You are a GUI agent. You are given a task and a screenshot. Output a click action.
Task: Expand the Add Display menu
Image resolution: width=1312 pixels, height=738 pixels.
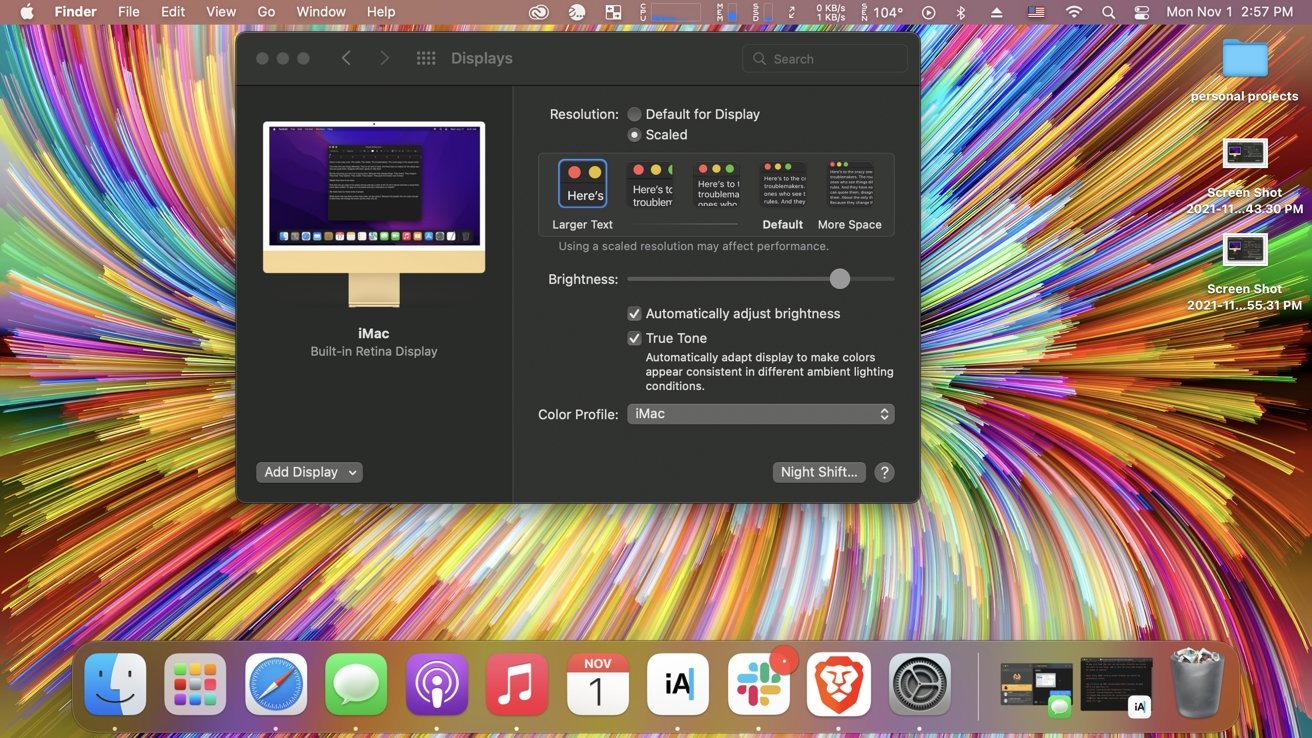pyautogui.click(x=309, y=471)
